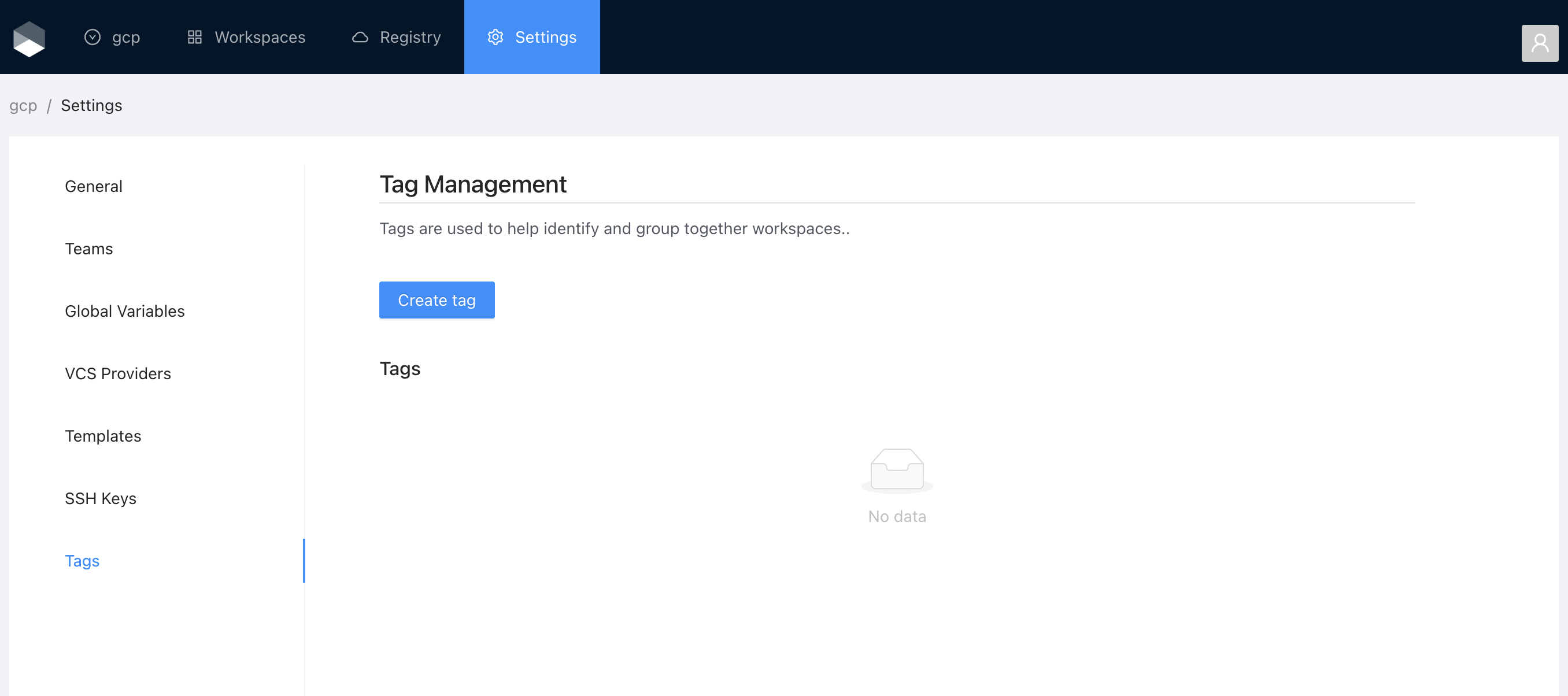Go to Global Variables tab
Image resolution: width=1568 pixels, height=696 pixels.
[x=125, y=311]
